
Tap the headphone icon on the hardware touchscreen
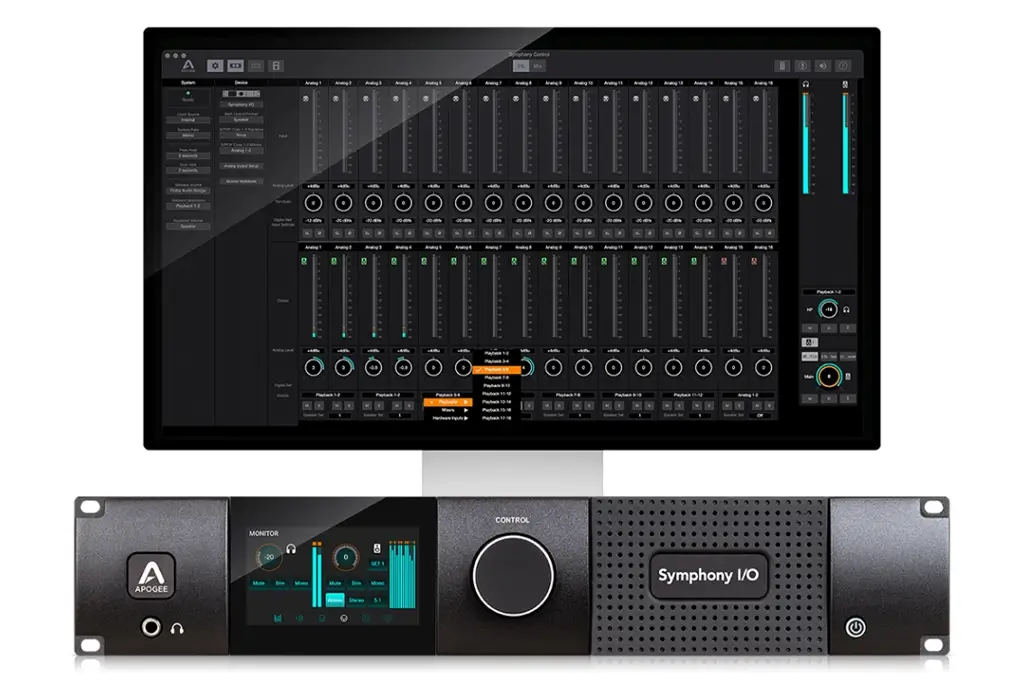pos(293,547)
